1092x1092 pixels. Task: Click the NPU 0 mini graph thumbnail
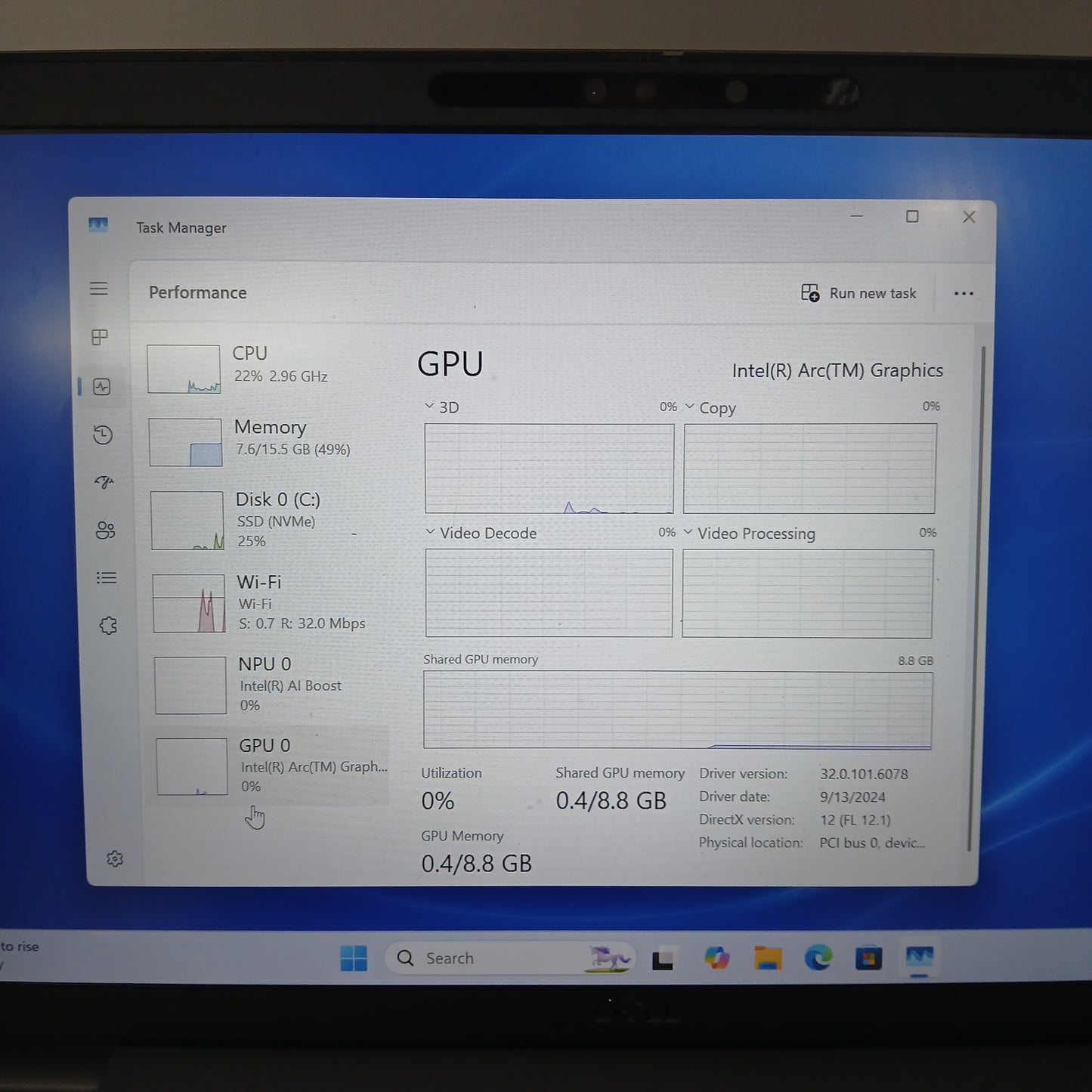point(190,685)
